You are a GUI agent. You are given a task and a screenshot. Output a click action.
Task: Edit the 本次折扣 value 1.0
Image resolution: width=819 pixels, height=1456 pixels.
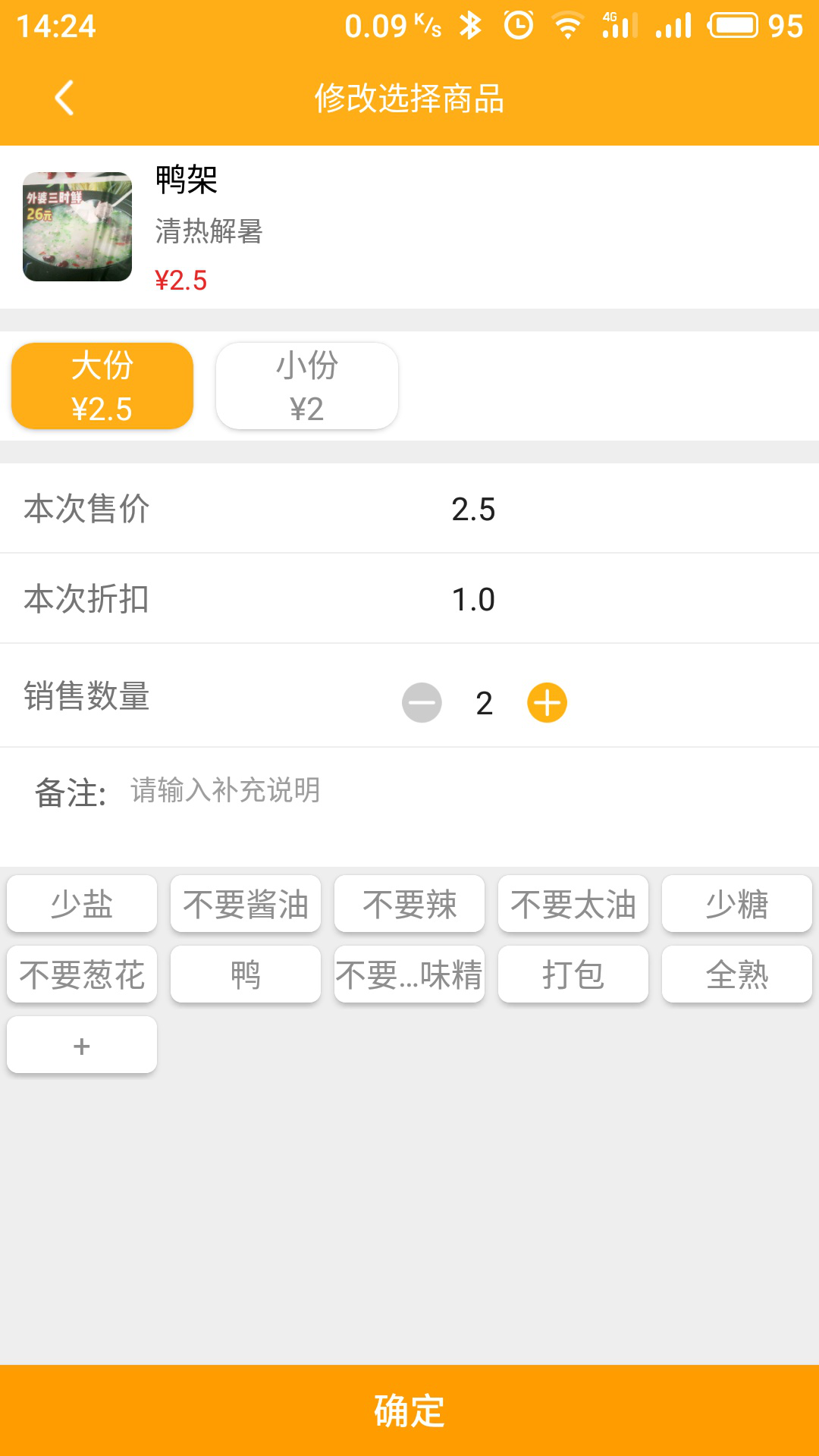click(473, 599)
